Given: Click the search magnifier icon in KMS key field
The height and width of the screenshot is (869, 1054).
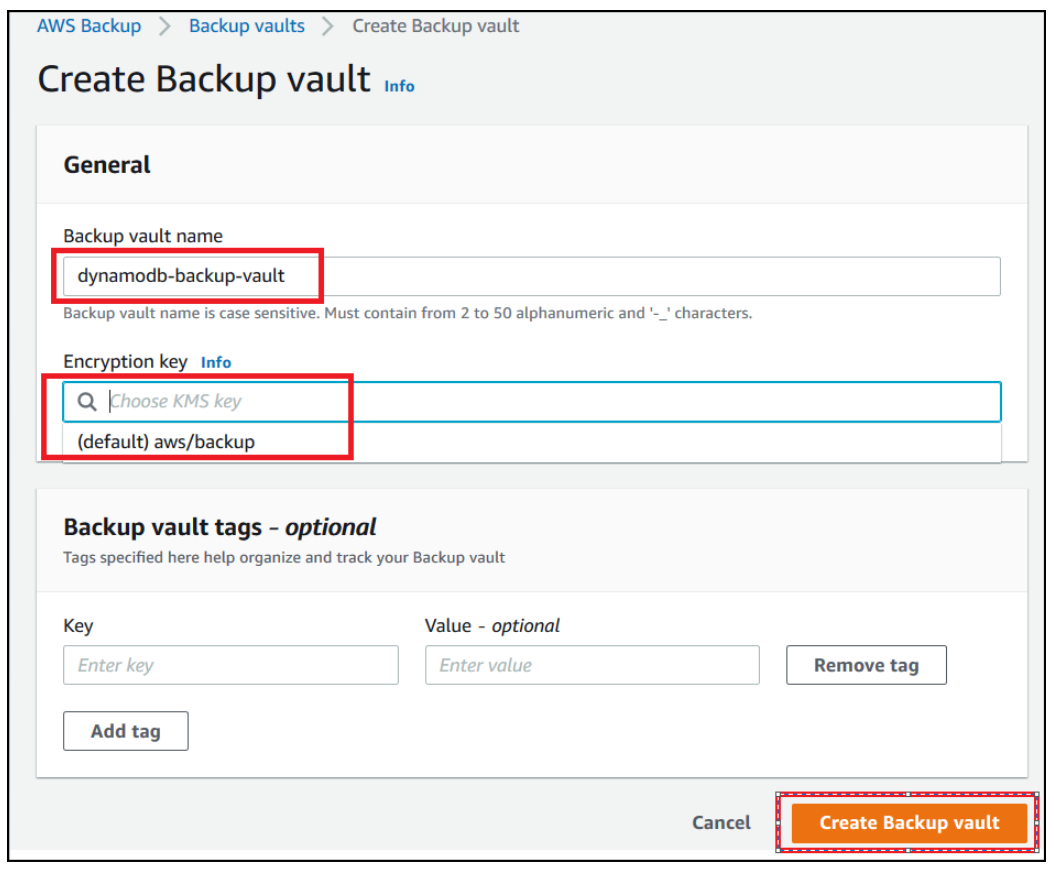Looking at the screenshot, I should [x=87, y=402].
